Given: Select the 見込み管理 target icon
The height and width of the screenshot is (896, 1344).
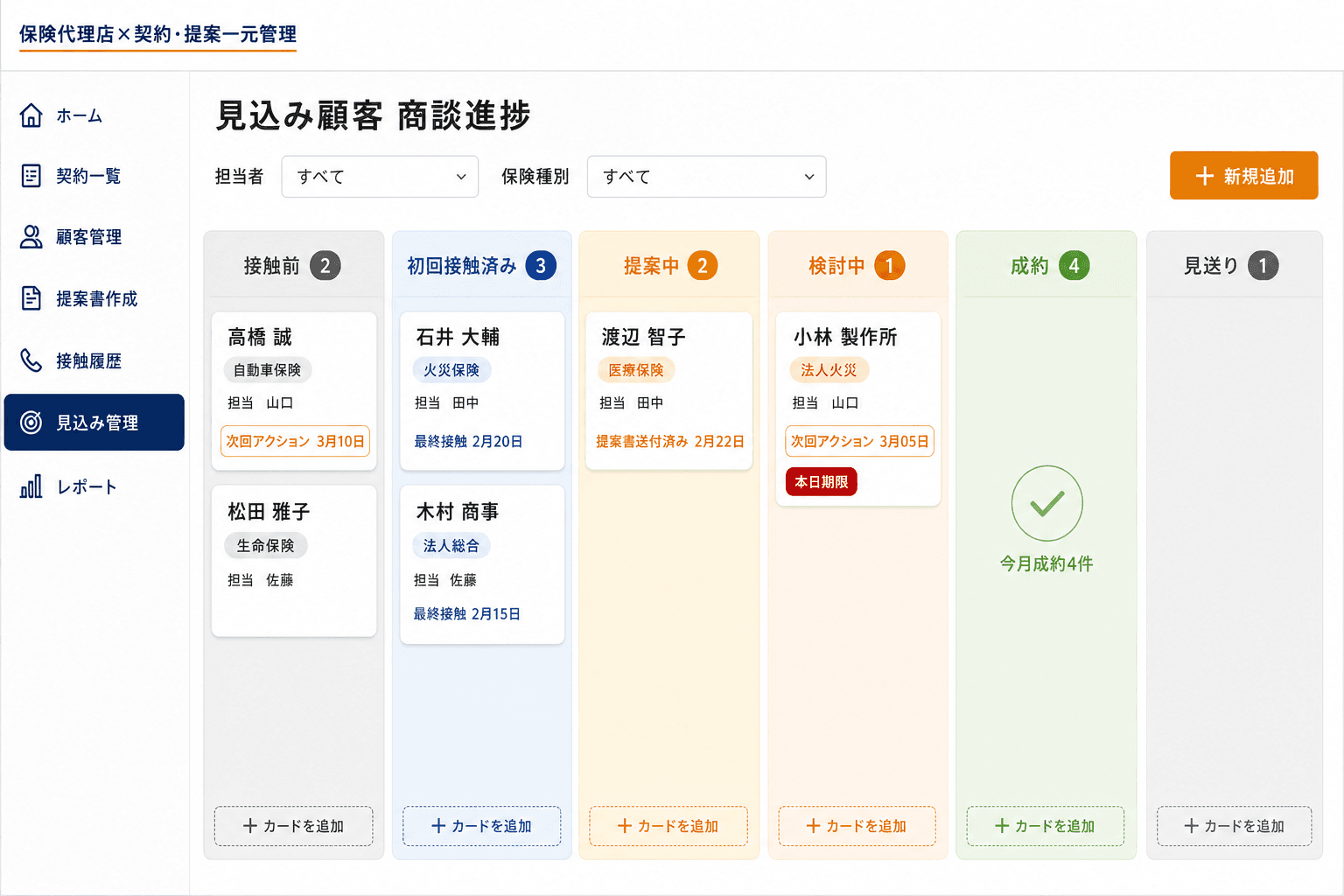Looking at the screenshot, I should [x=31, y=423].
